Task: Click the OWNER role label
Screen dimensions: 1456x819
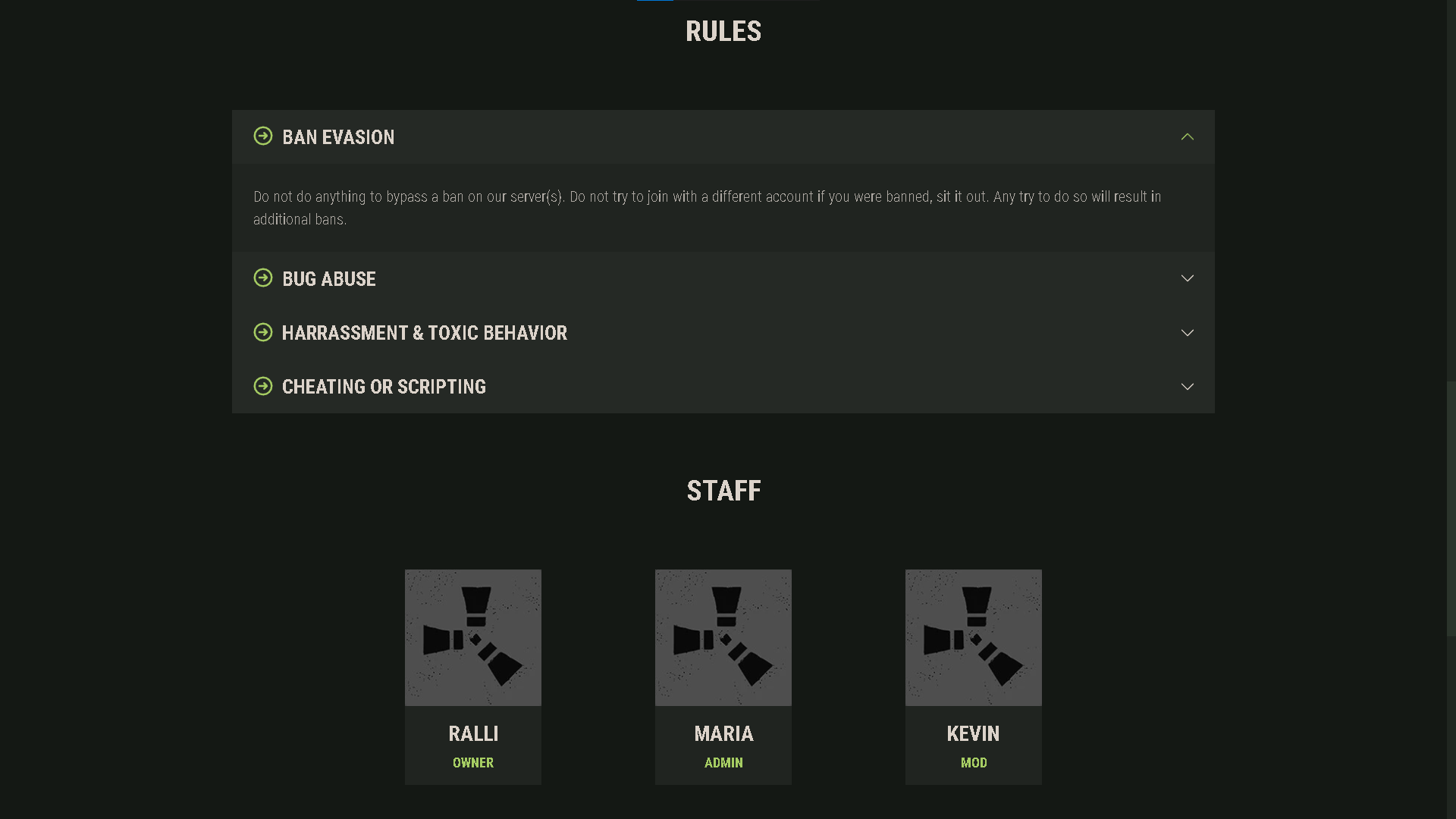Action: pyautogui.click(x=473, y=763)
